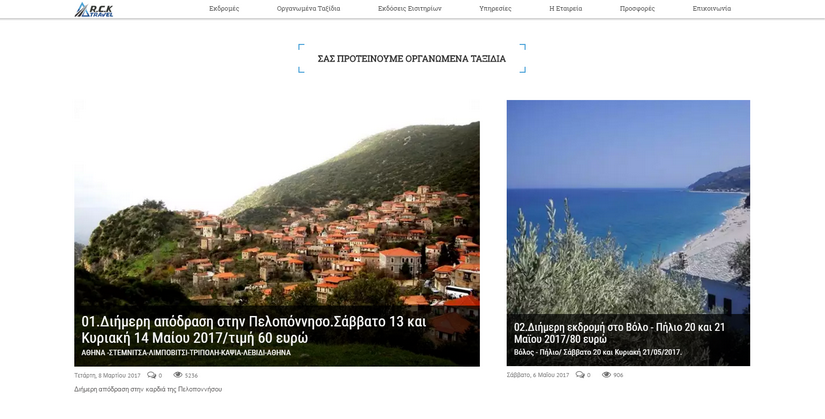Open the 02.Διήμερη εκδρομή στο Βόλο title
Image resolution: width=825 pixels, height=419 pixels.
619,333
